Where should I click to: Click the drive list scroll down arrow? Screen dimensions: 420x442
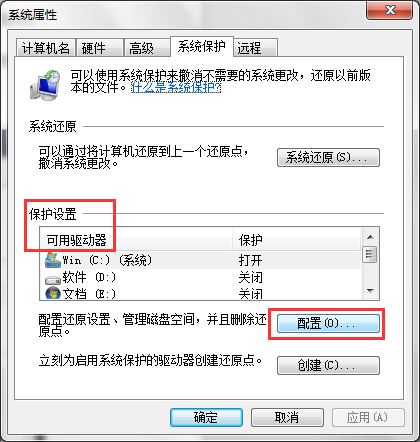pyautogui.click(x=370, y=291)
